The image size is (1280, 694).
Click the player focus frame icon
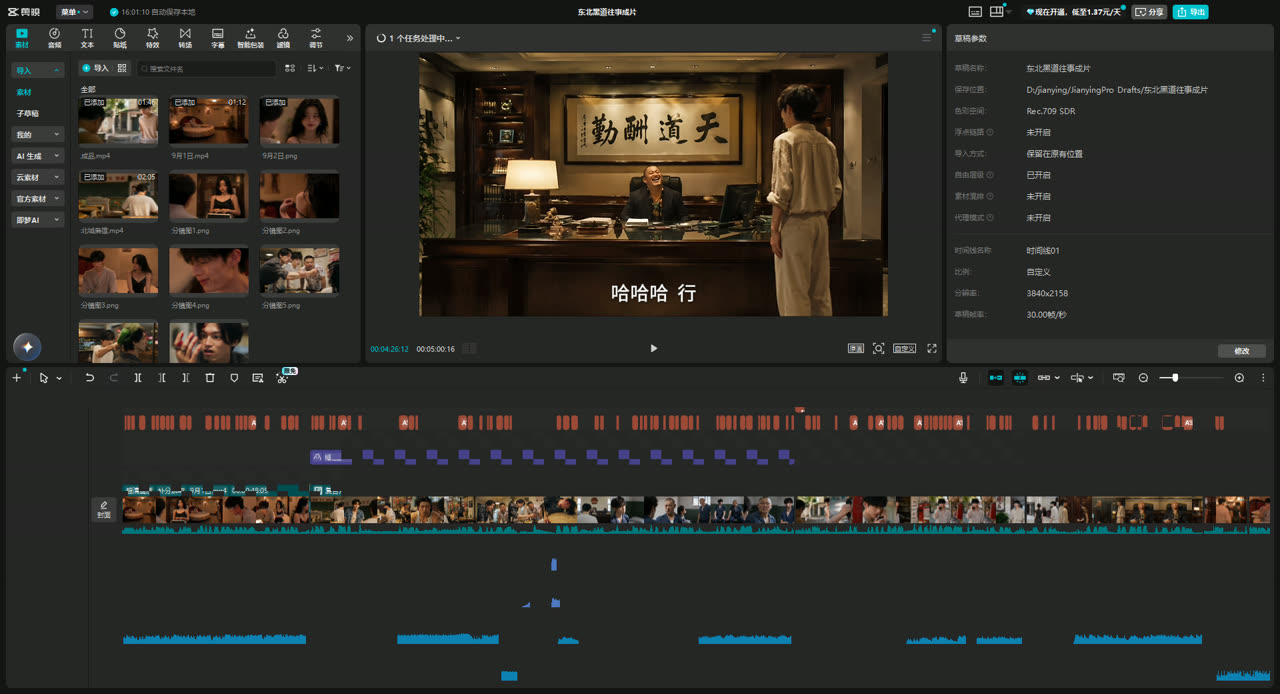click(878, 348)
